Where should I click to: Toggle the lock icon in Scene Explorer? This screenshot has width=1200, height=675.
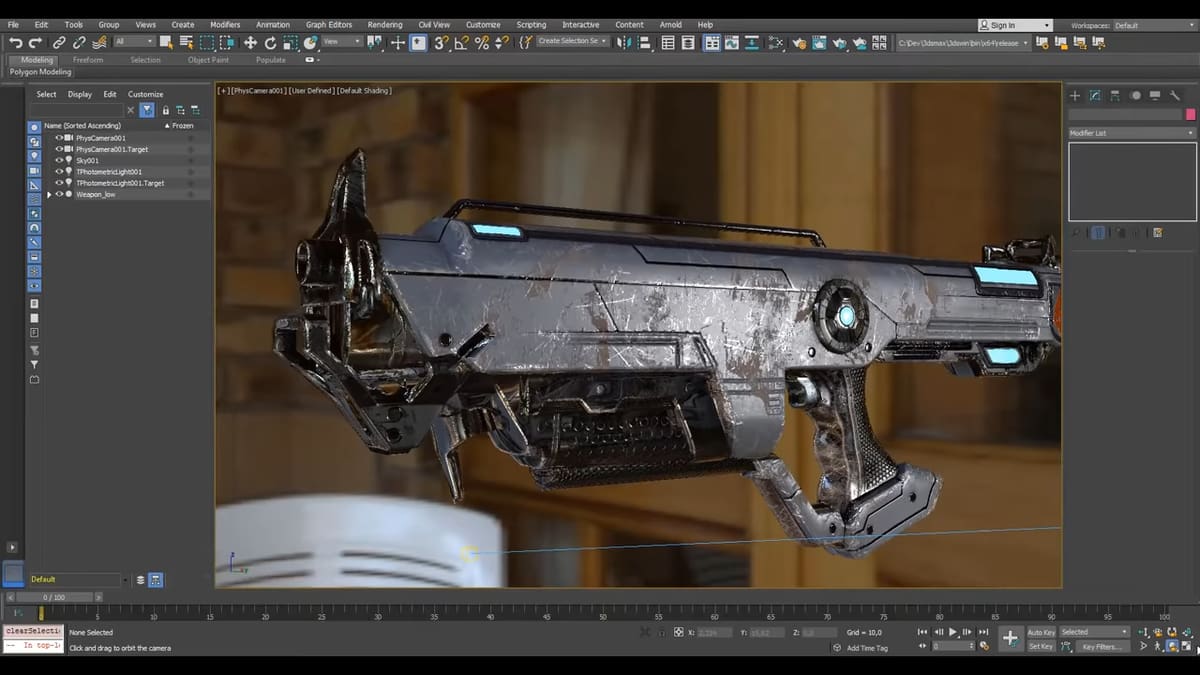(x=165, y=110)
